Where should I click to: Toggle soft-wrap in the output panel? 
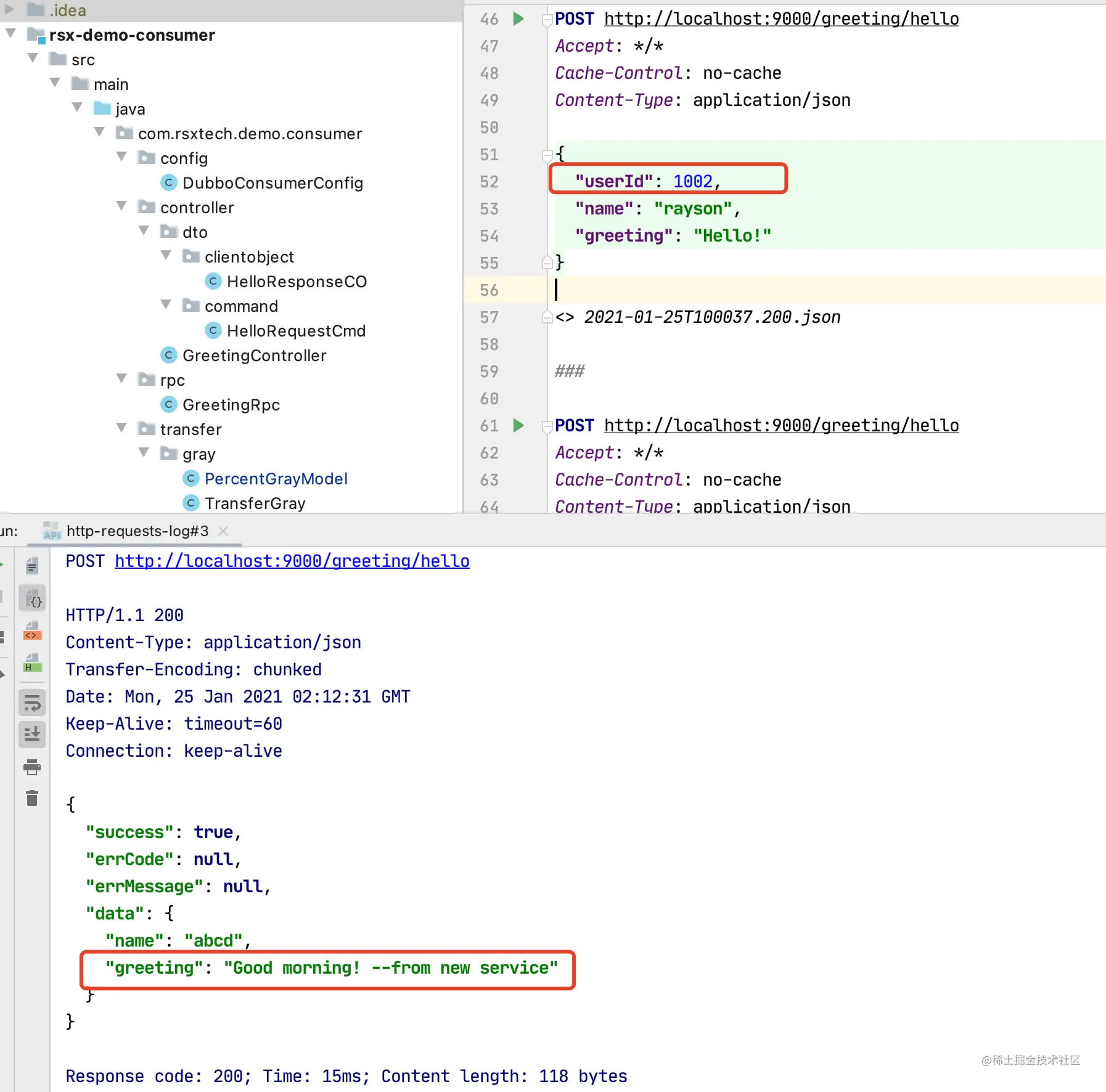(32, 702)
